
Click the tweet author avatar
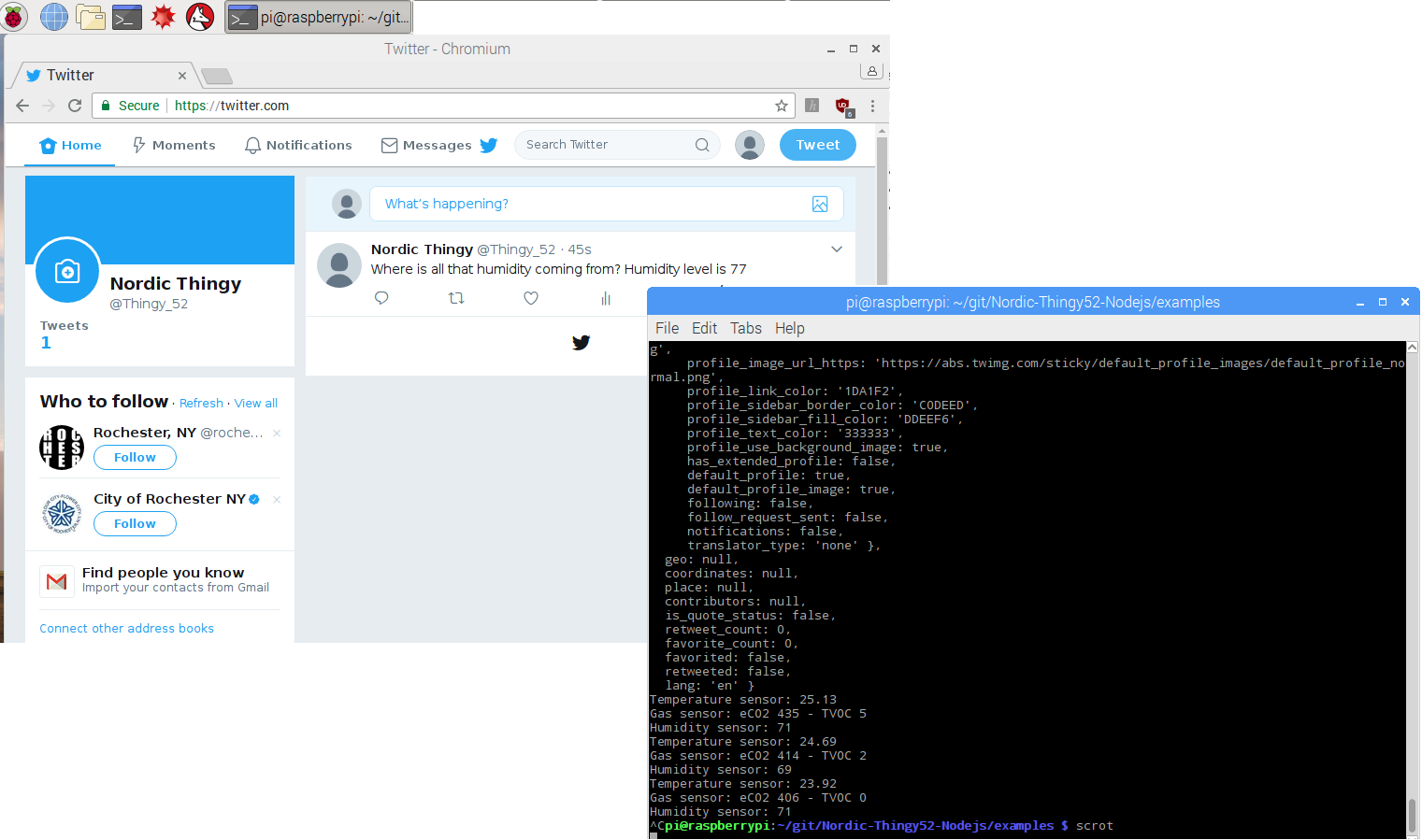pyautogui.click(x=339, y=265)
